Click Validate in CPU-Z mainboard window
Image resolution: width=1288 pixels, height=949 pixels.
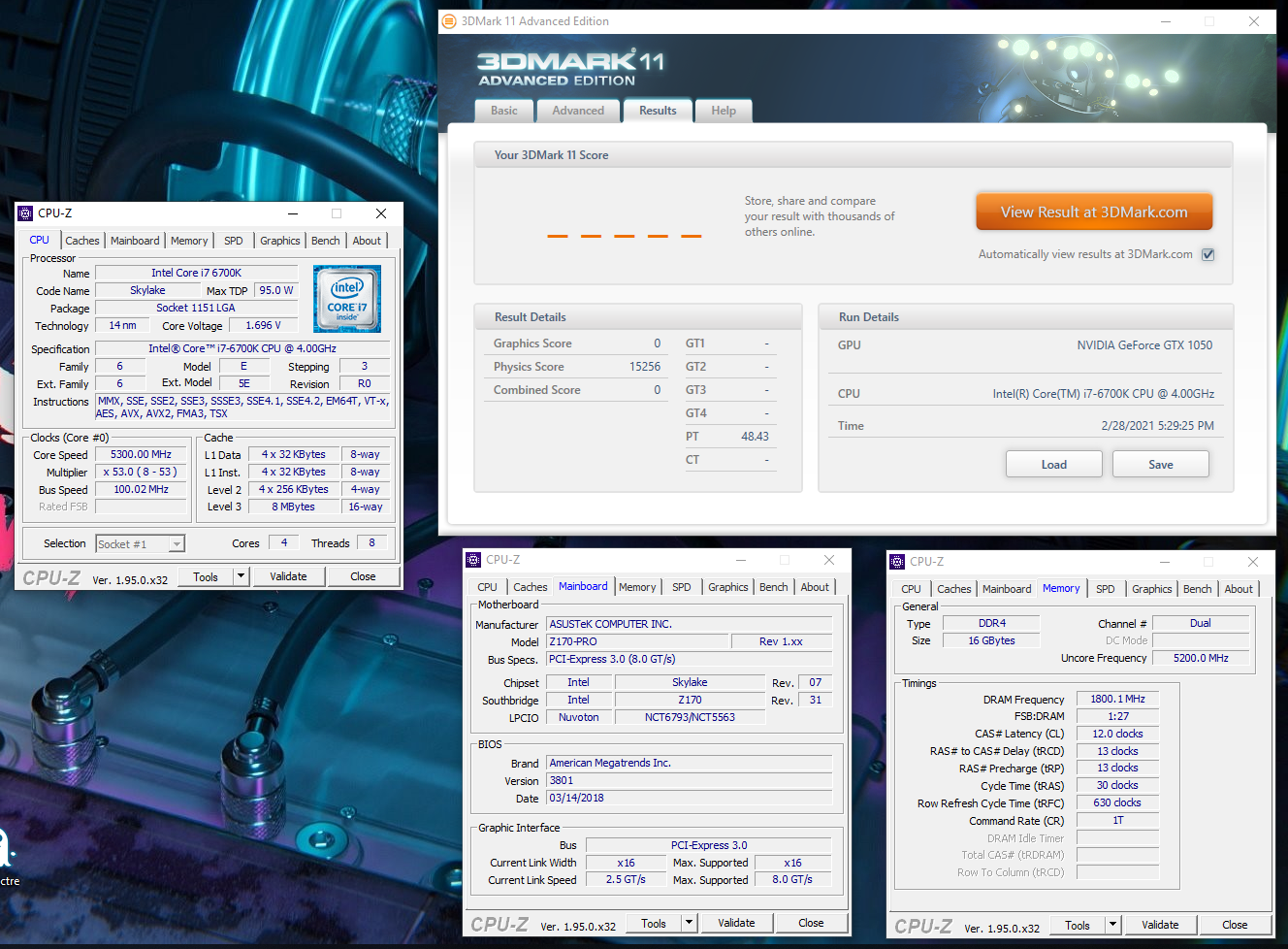click(736, 923)
